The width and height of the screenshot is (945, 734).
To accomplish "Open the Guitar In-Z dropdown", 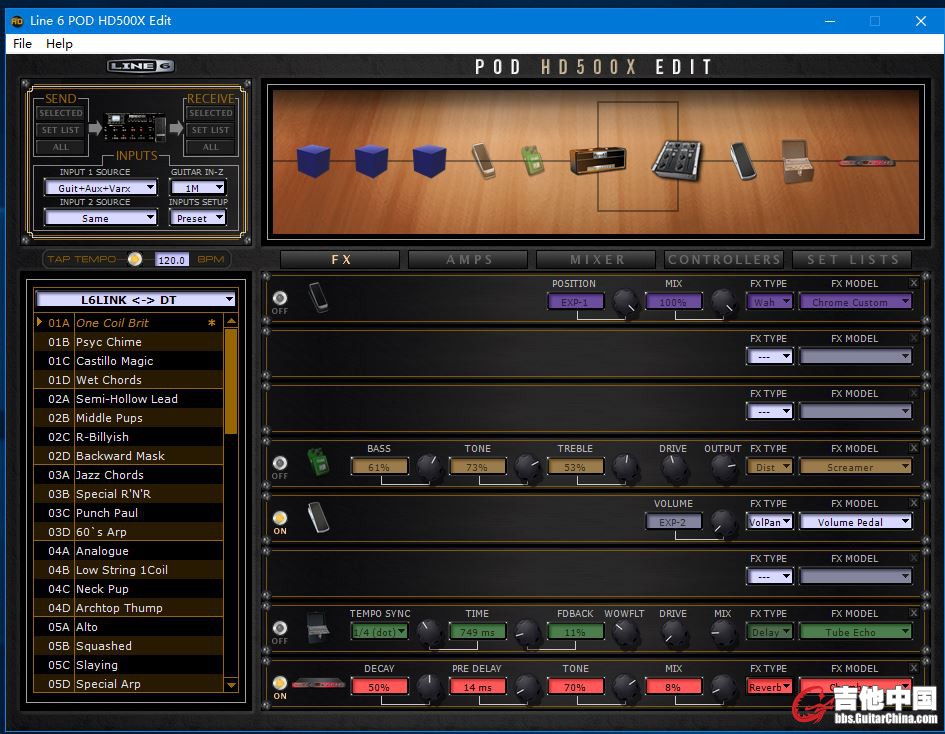I will click(x=198, y=187).
